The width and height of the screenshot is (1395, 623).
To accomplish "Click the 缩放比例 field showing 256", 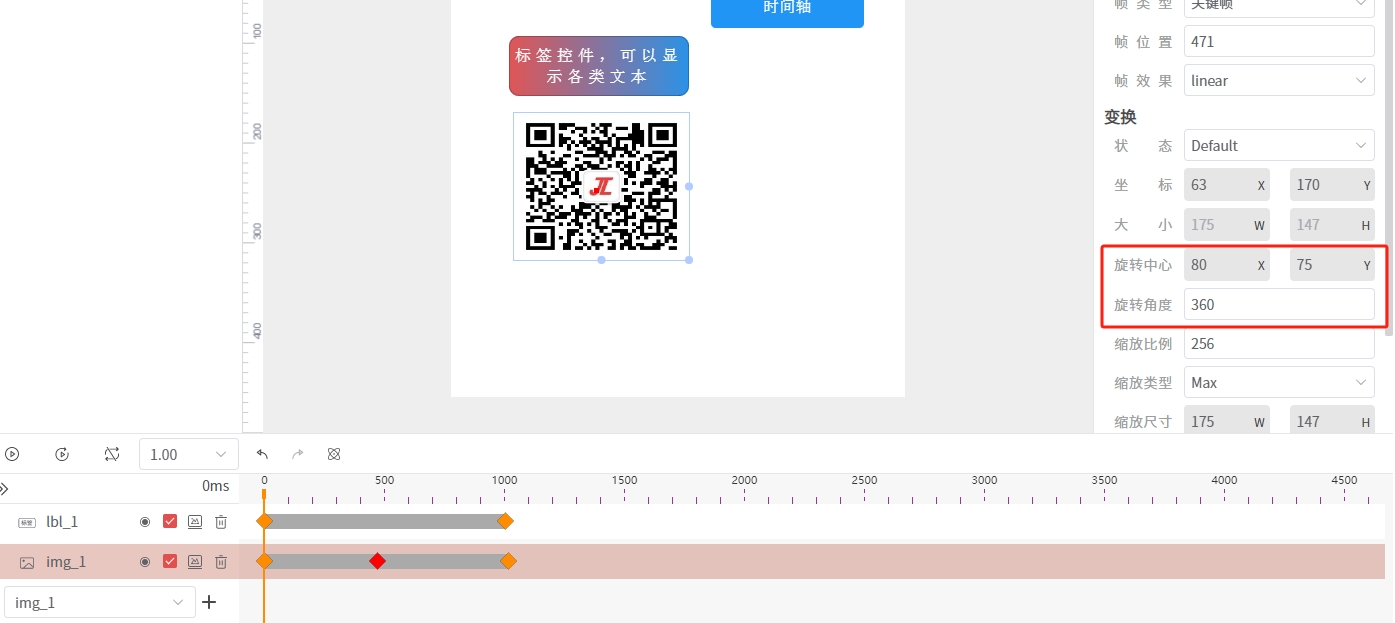I will [x=1279, y=344].
